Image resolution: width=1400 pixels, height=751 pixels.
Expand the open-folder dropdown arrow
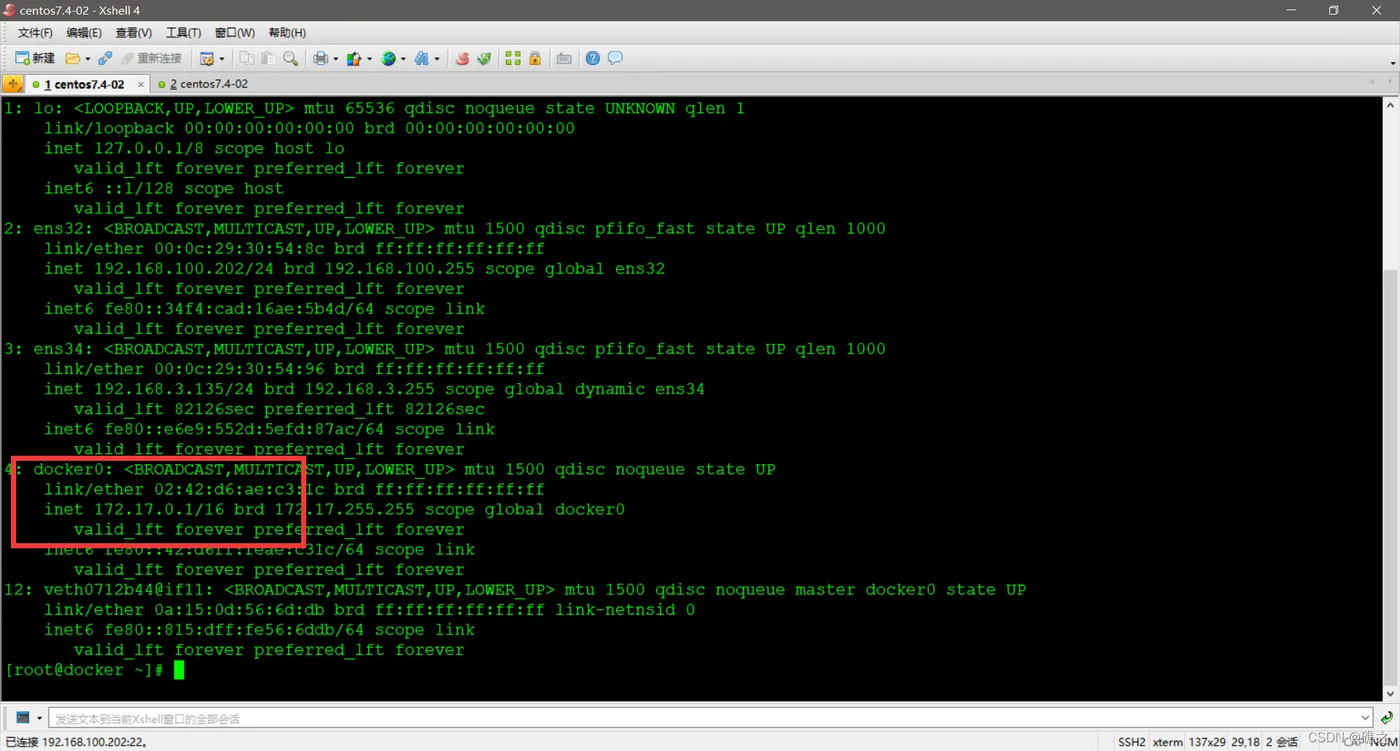(87, 59)
